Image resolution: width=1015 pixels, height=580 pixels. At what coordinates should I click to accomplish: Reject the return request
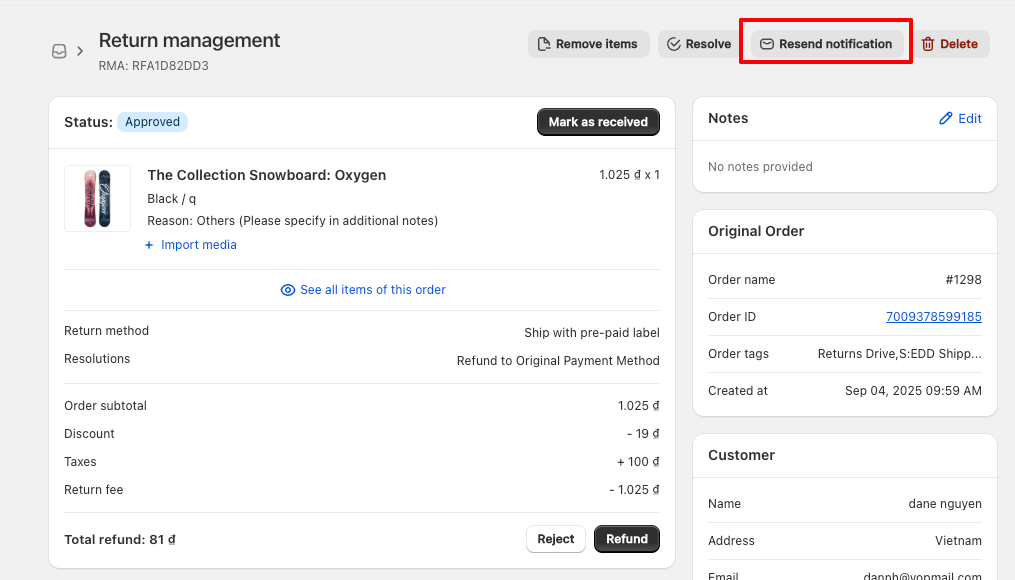555,539
